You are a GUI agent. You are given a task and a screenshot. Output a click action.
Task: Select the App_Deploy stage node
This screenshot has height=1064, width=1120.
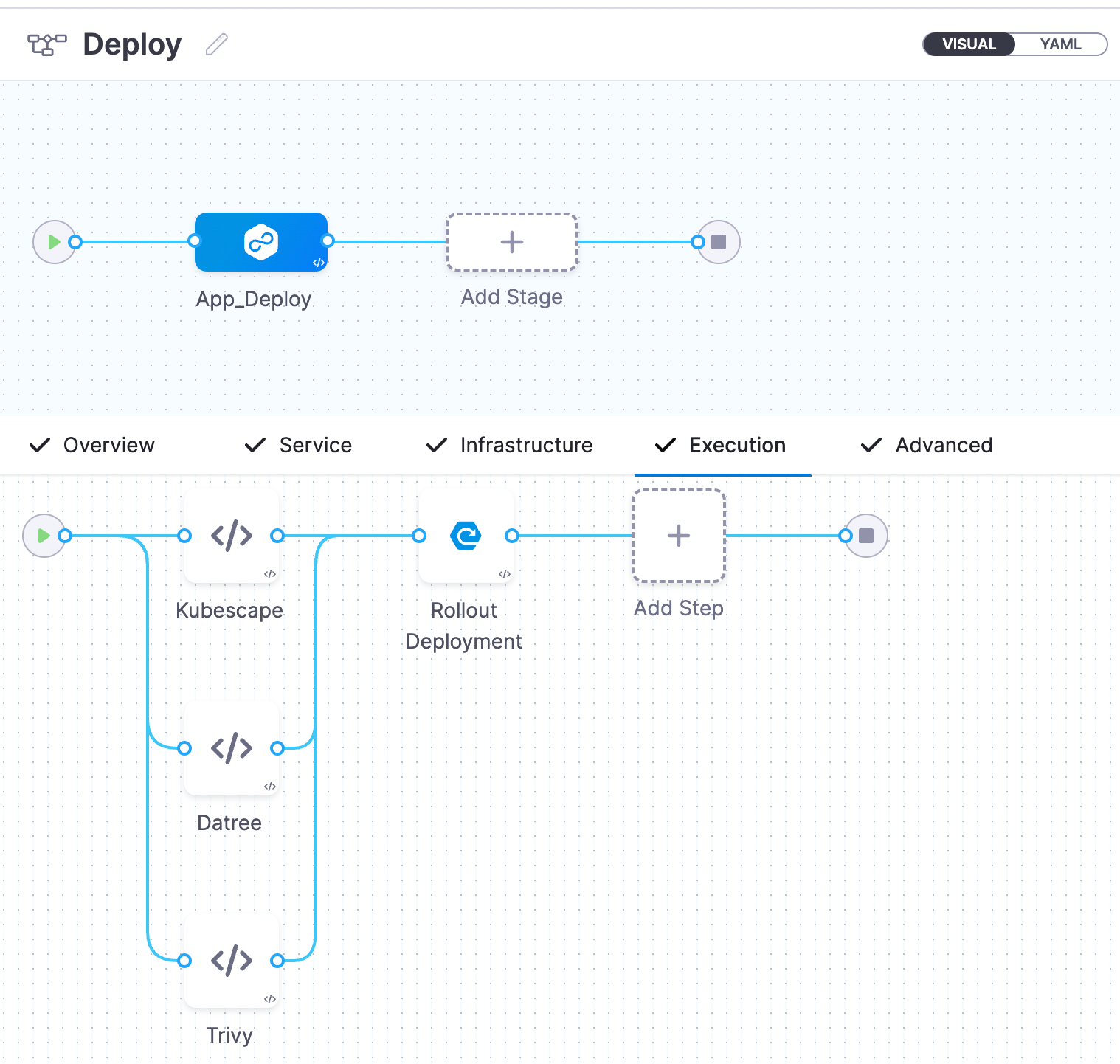pos(261,242)
